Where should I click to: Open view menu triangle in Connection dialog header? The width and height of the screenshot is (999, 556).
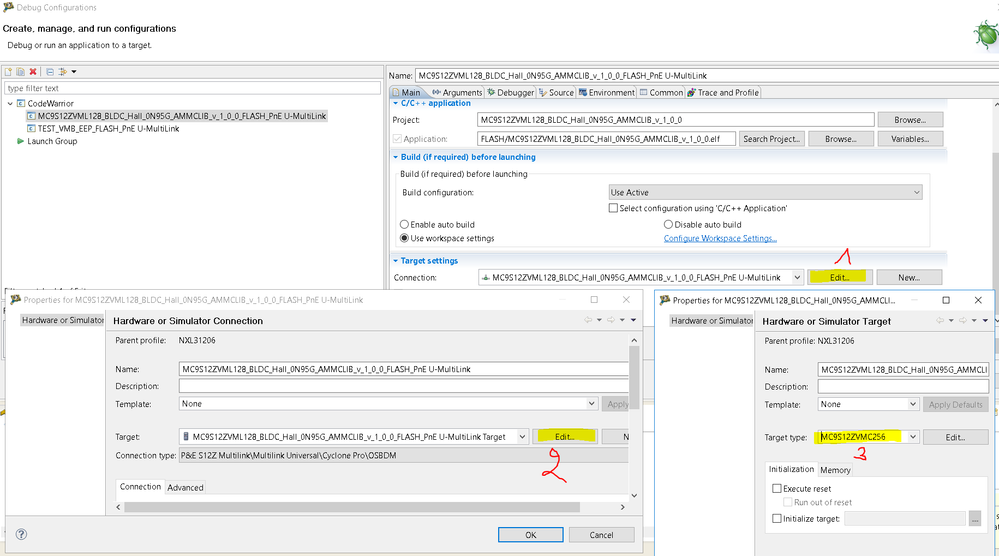click(633, 320)
